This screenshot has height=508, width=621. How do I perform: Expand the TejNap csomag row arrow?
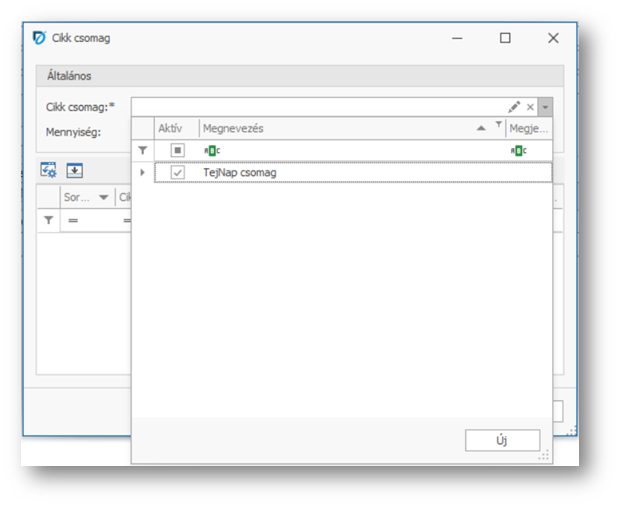143,173
